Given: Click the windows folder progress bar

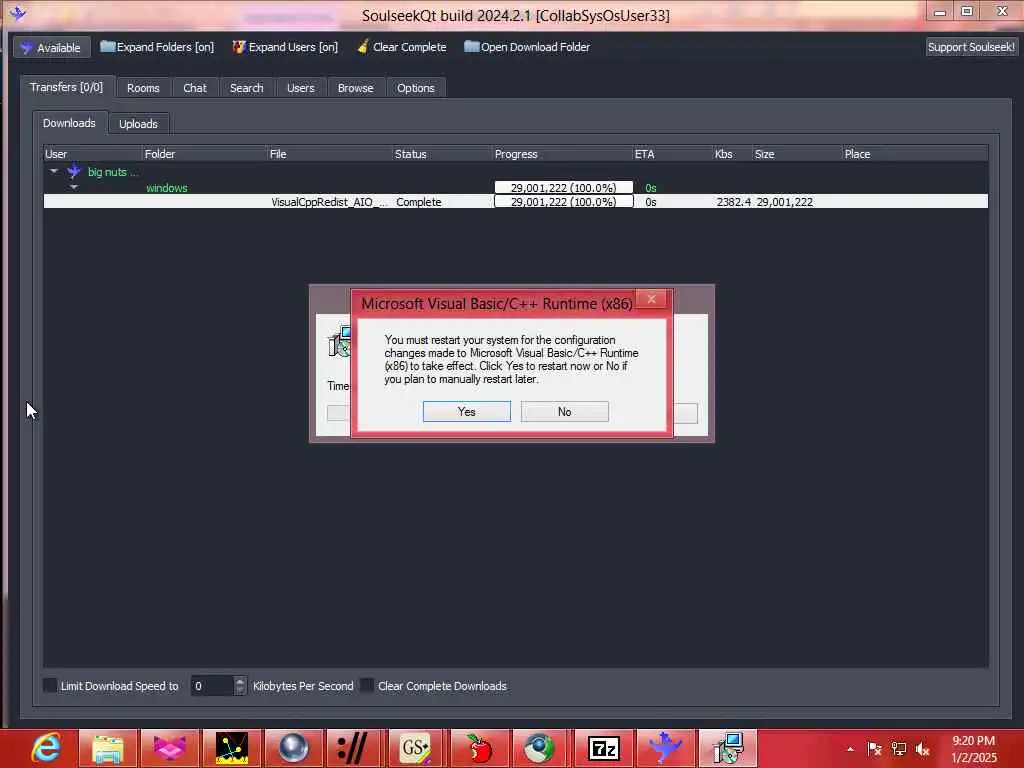Looking at the screenshot, I should (x=564, y=187).
